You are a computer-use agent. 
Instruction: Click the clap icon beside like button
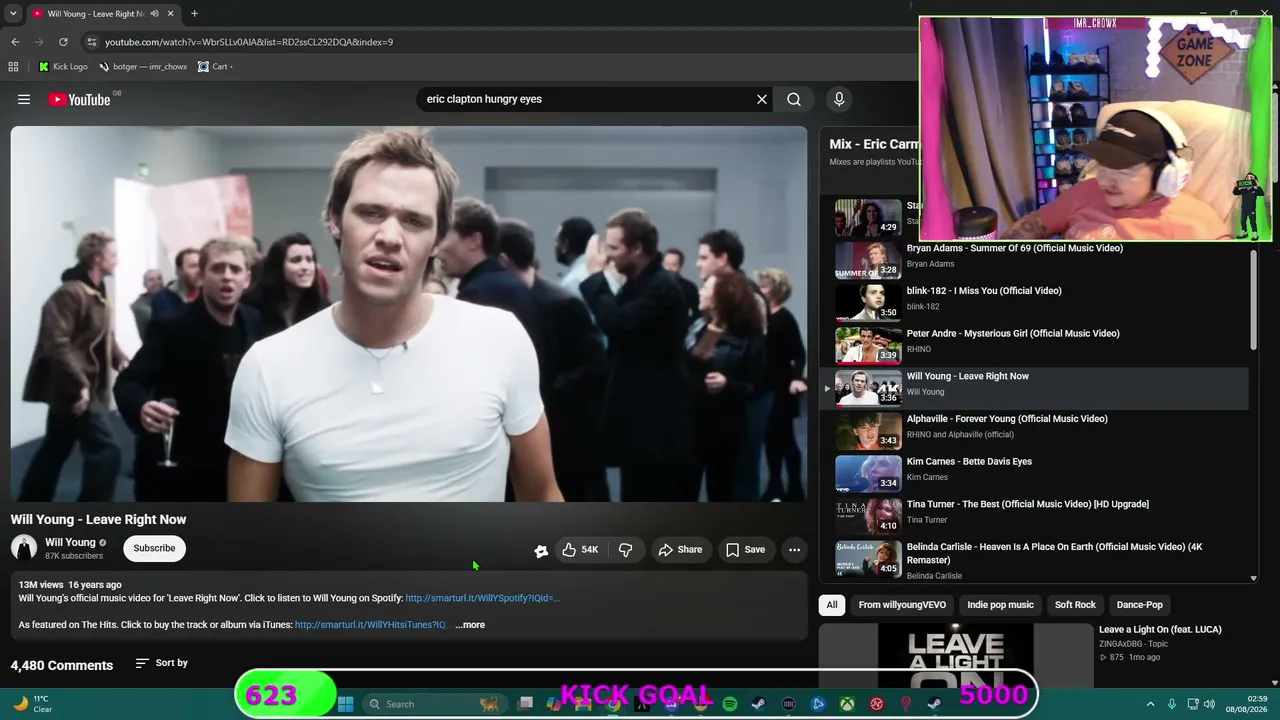(541, 550)
